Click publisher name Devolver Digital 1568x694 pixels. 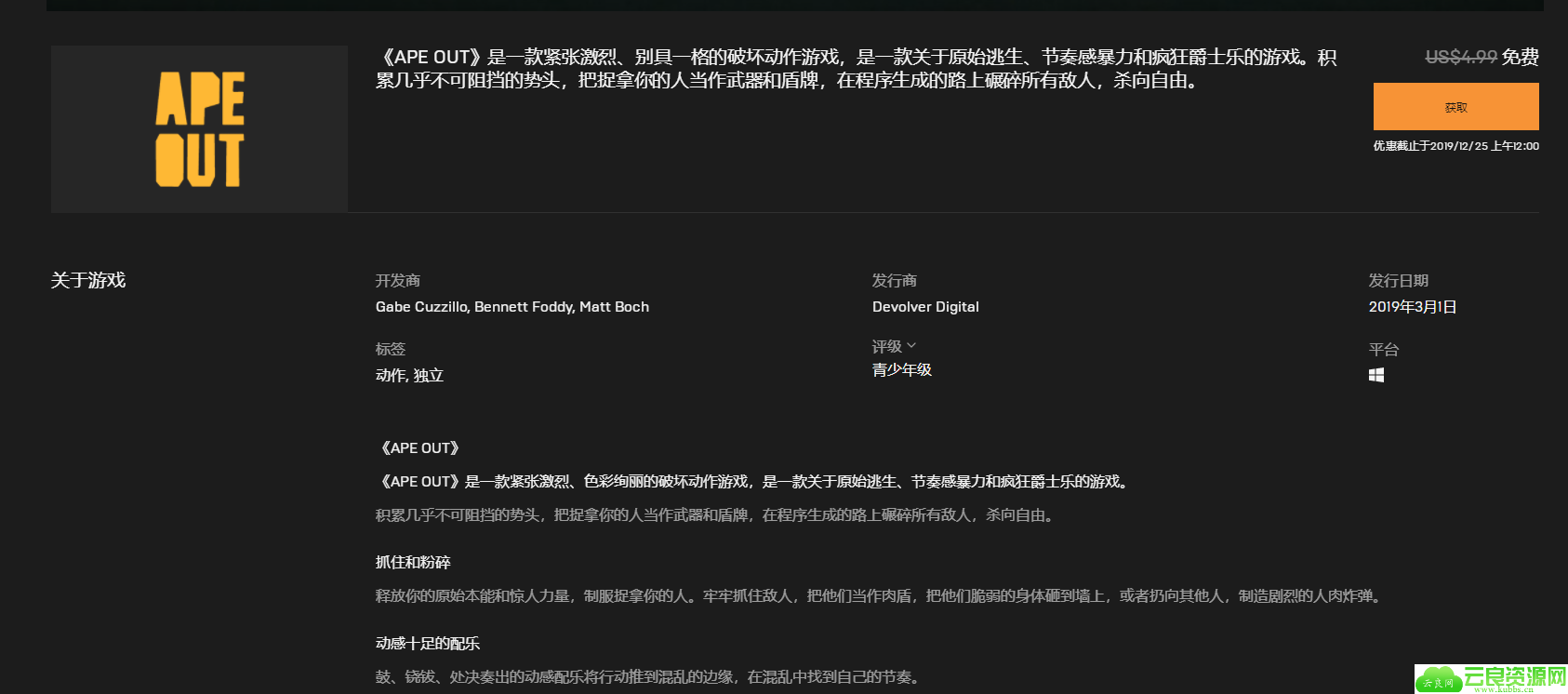tap(925, 307)
